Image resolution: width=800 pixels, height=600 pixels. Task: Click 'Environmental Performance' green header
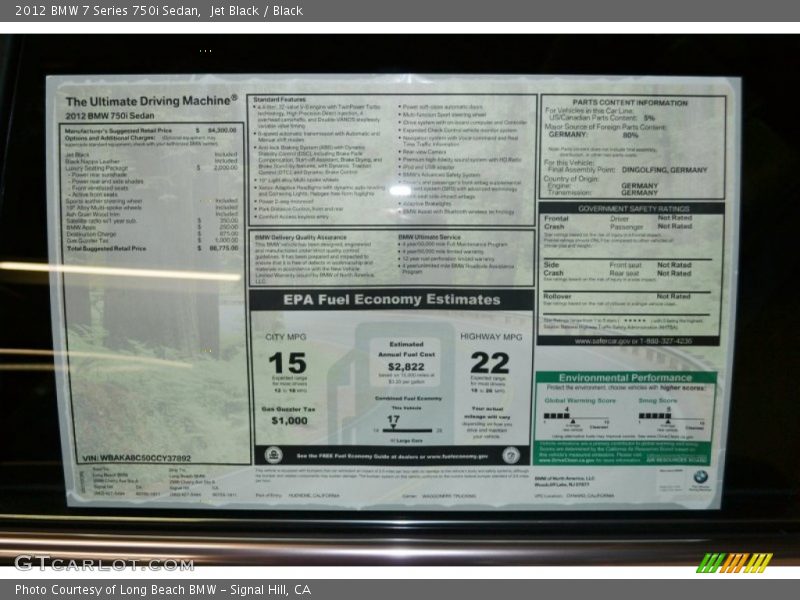625,378
